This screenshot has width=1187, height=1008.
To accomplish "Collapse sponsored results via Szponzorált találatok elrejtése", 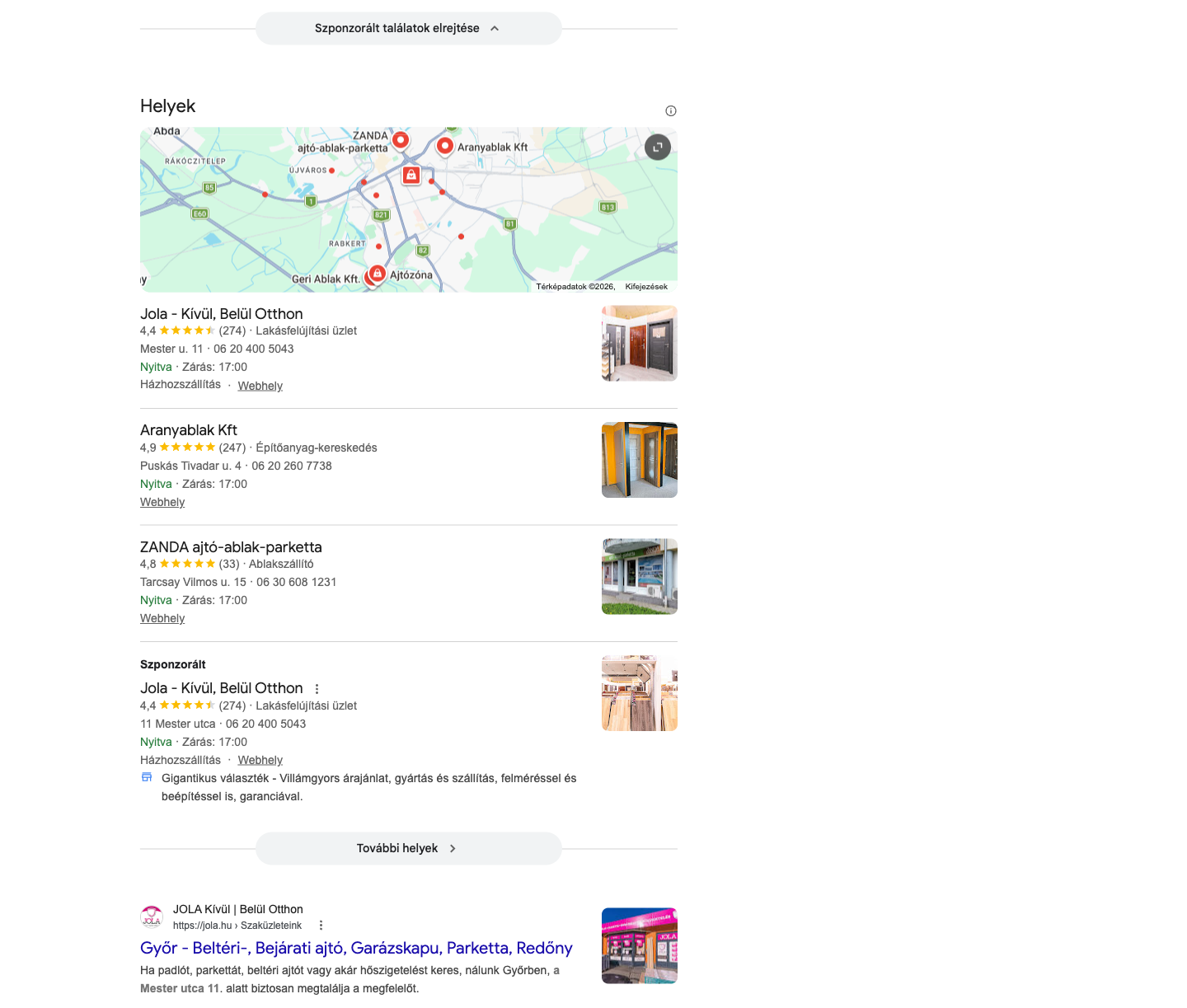I will coord(408,28).
